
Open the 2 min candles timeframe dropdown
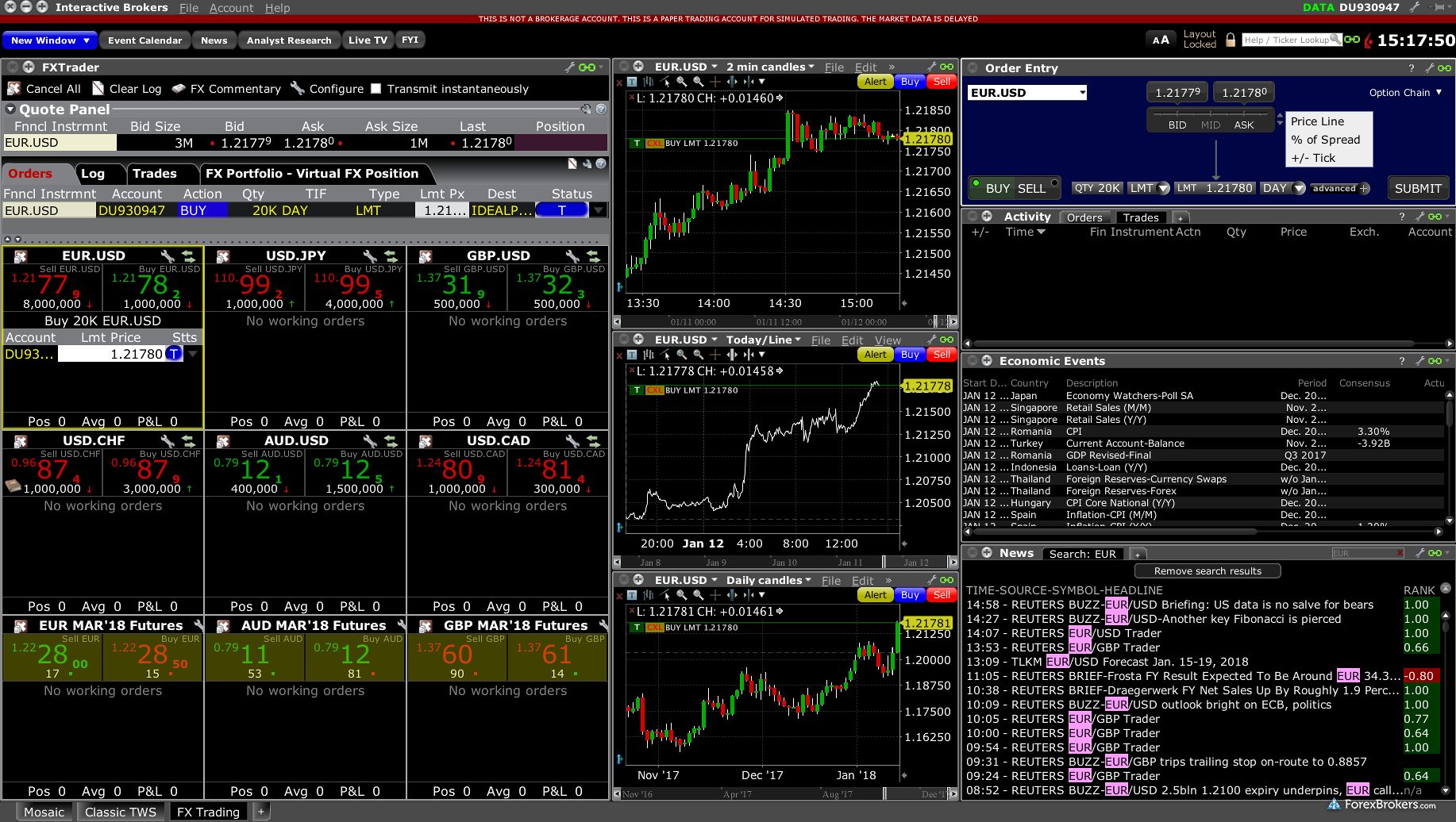pos(768,67)
